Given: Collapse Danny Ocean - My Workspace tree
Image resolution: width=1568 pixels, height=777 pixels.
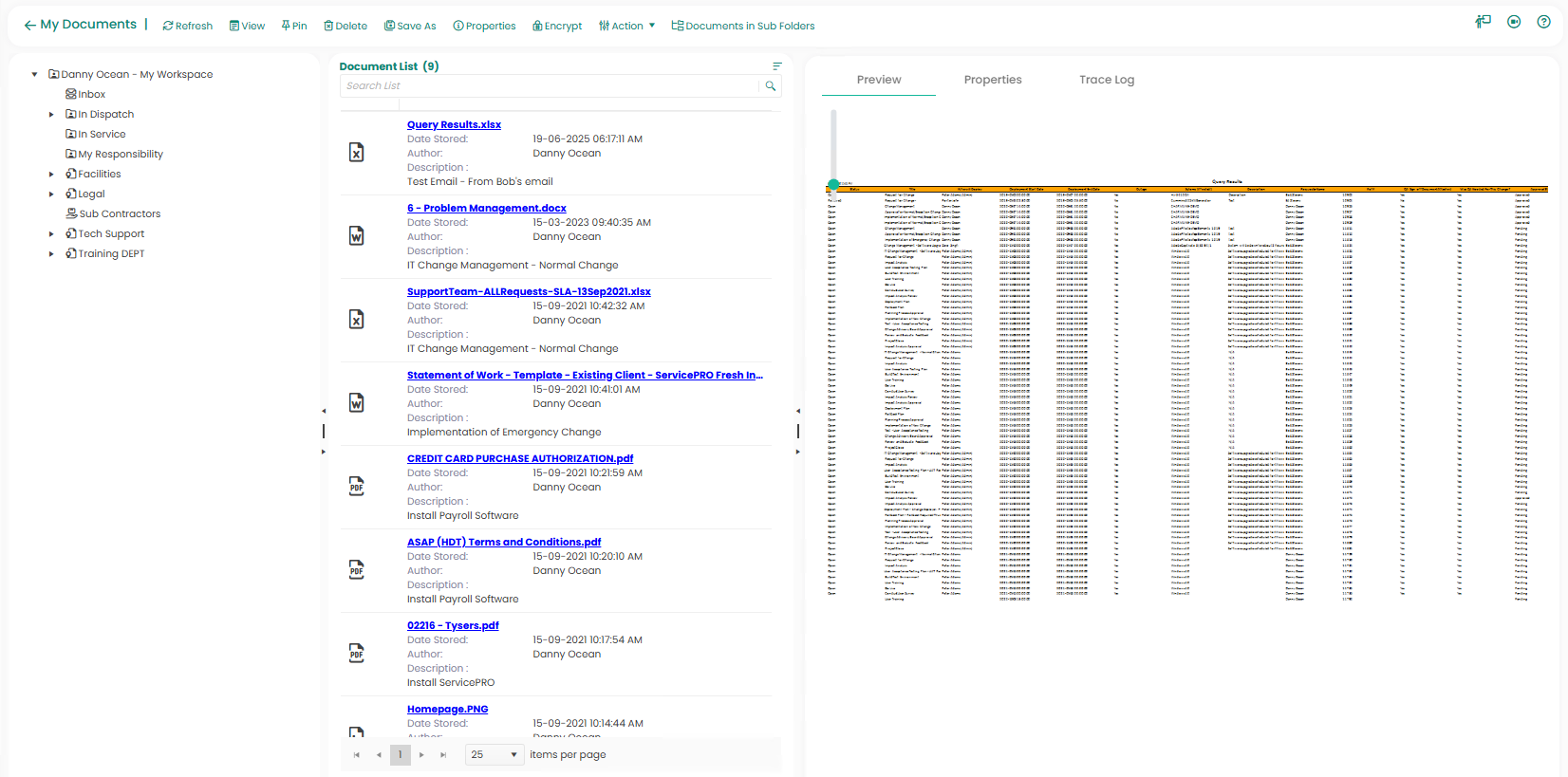Looking at the screenshot, I should (34, 74).
